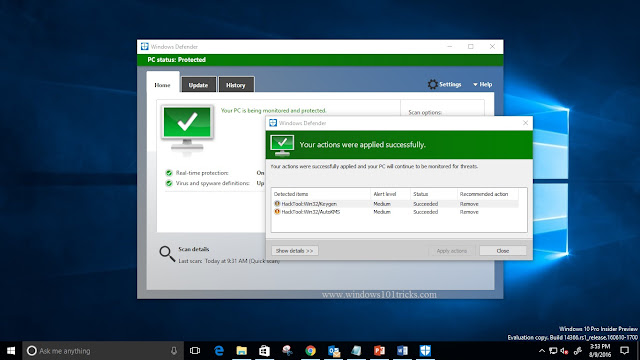Switch to the History tab
This screenshot has width=640, height=360.
236,84
